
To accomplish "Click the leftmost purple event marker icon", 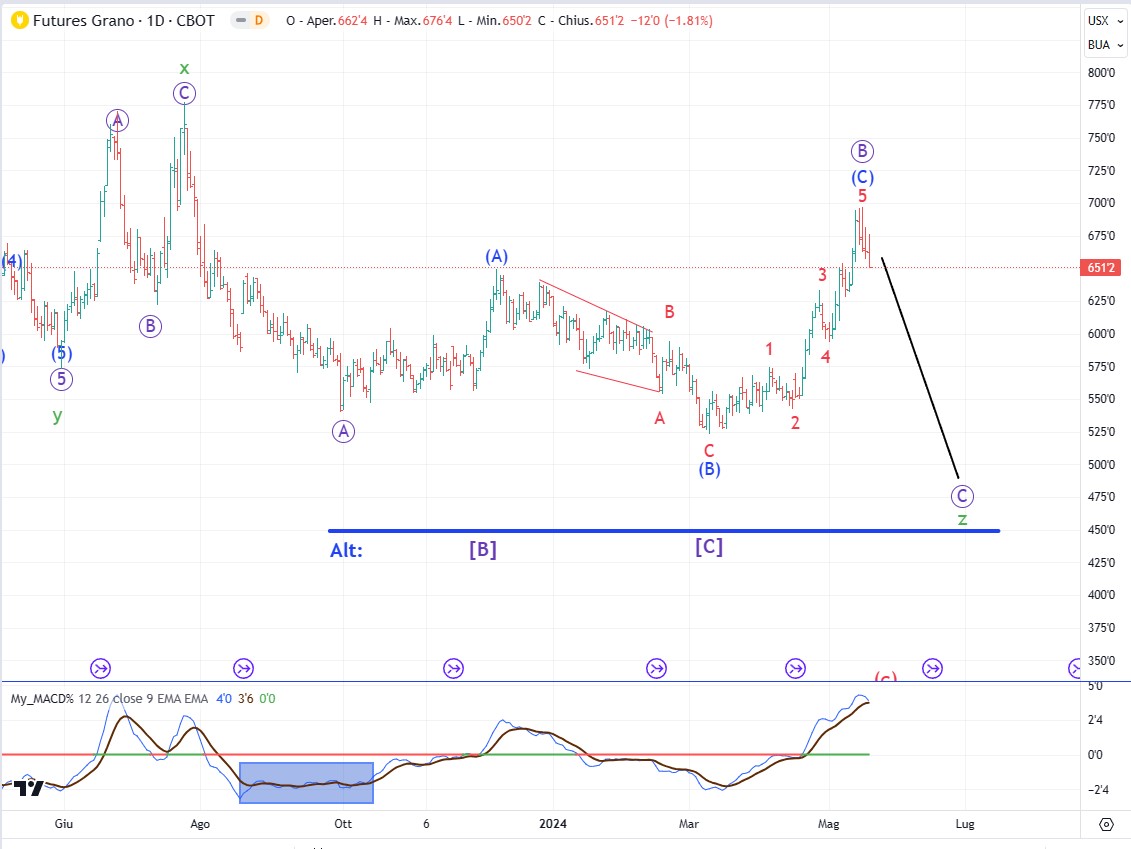I will [x=100, y=669].
